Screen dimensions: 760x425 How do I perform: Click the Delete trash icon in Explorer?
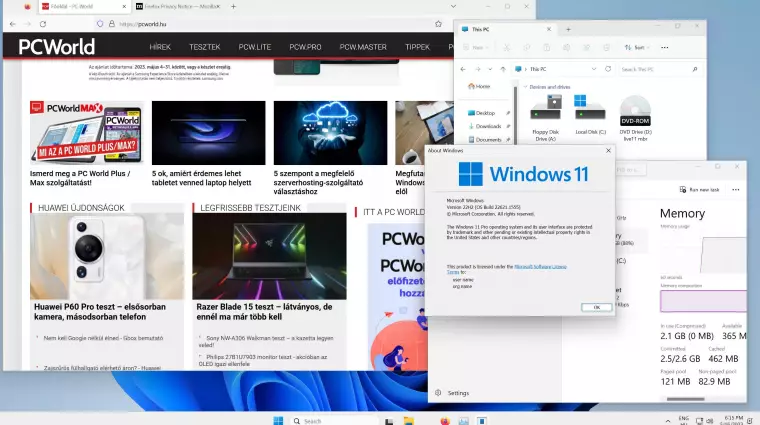click(x=606, y=47)
